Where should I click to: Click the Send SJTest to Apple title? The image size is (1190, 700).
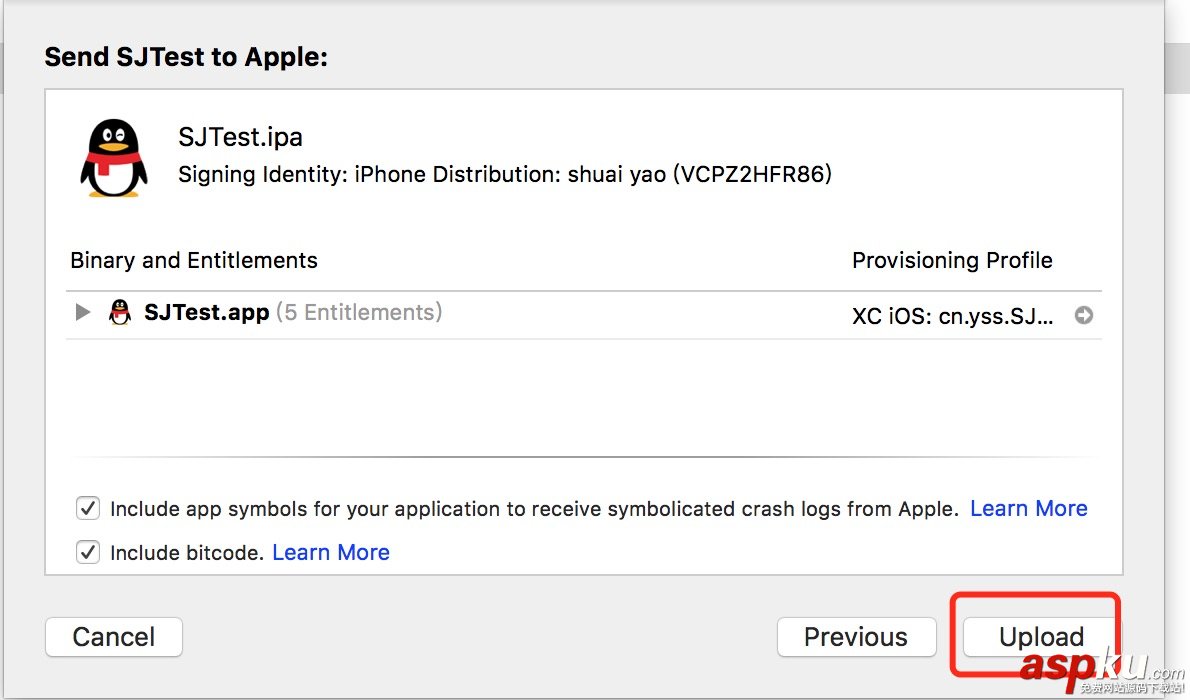click(x=186, y=57)
